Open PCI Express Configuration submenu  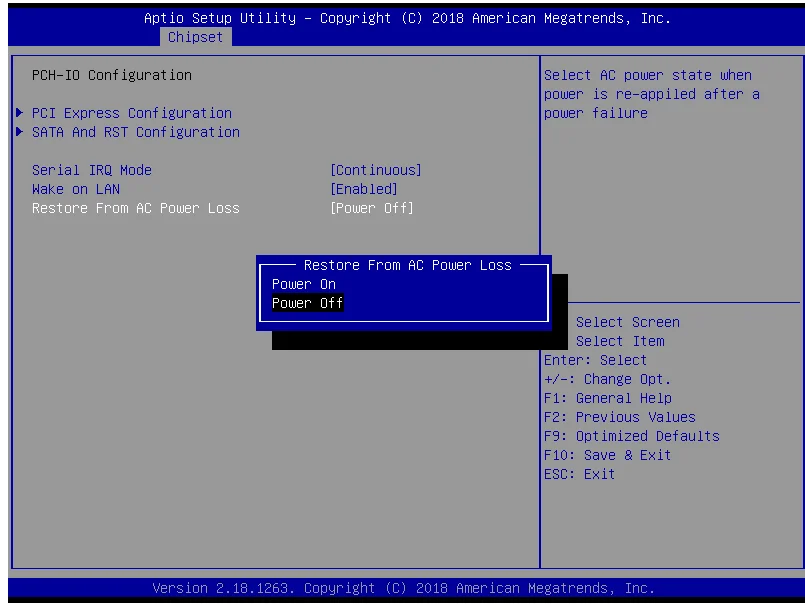click(x=132, y=113)
